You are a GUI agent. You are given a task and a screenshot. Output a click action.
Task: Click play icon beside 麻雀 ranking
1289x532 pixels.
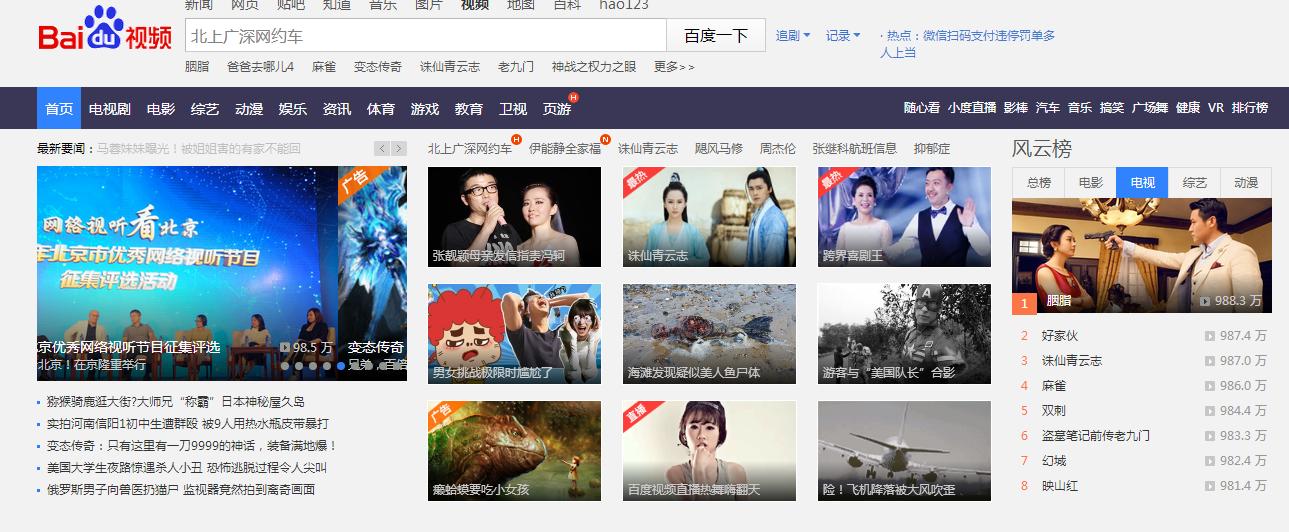tap(1210, 385)
